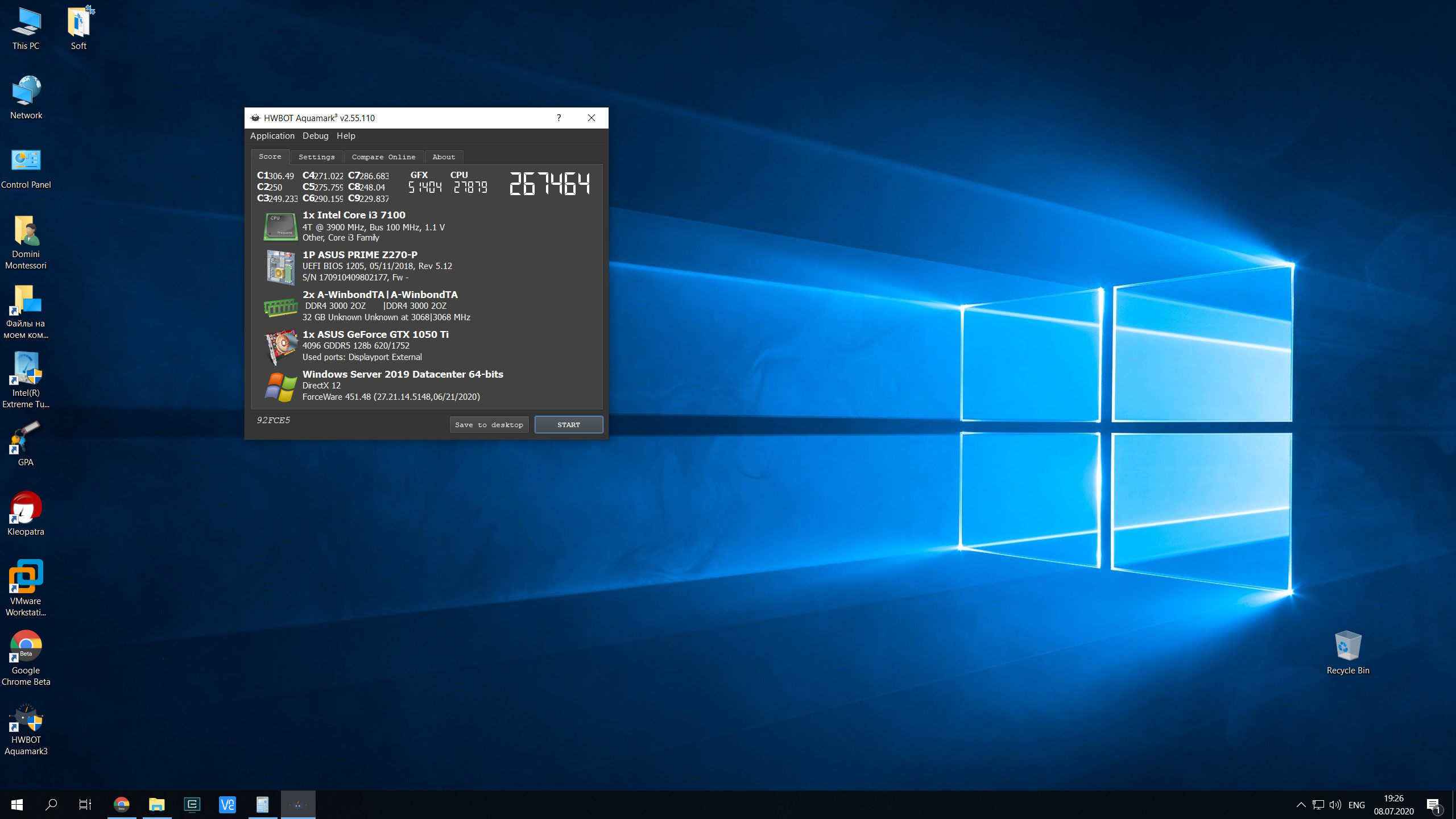The height and width of the screenshot is (819, 1456).
Task: Switch to the Score tab
Action: [x=270, y=156]
